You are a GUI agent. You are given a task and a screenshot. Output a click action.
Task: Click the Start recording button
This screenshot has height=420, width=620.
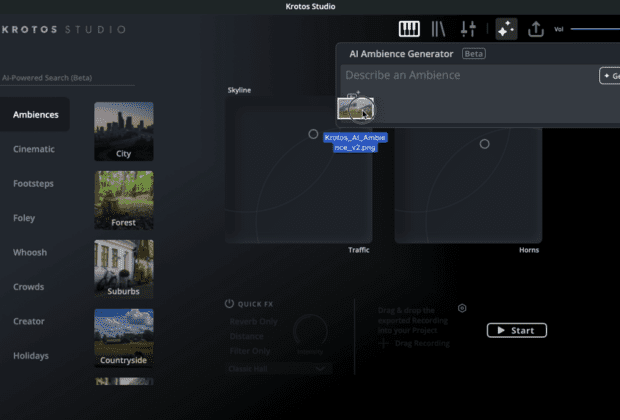click(517, 330)
